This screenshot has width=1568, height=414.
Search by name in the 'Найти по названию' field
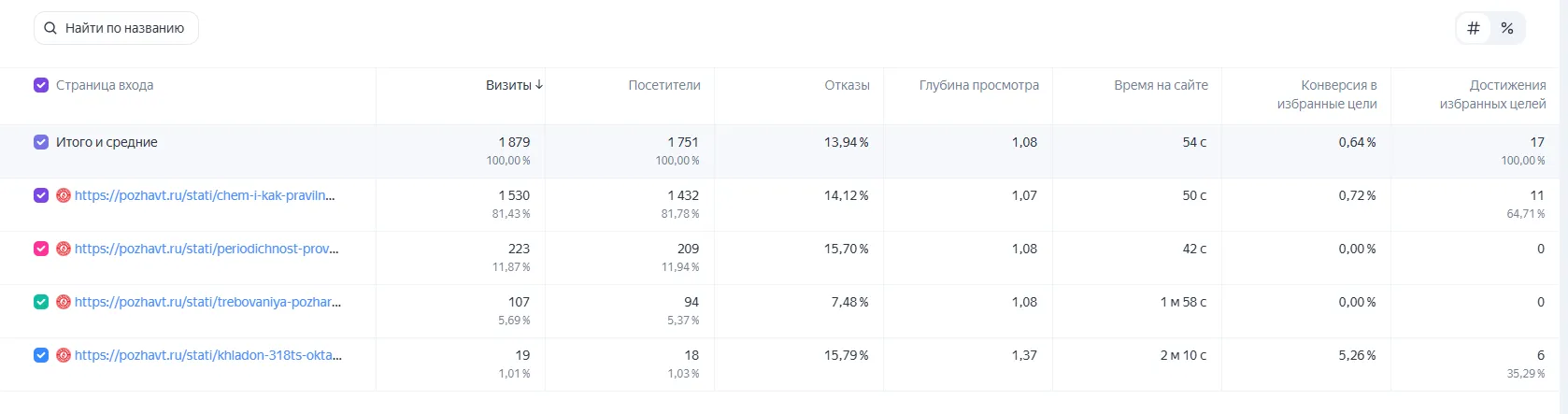(x=116, y=28)
